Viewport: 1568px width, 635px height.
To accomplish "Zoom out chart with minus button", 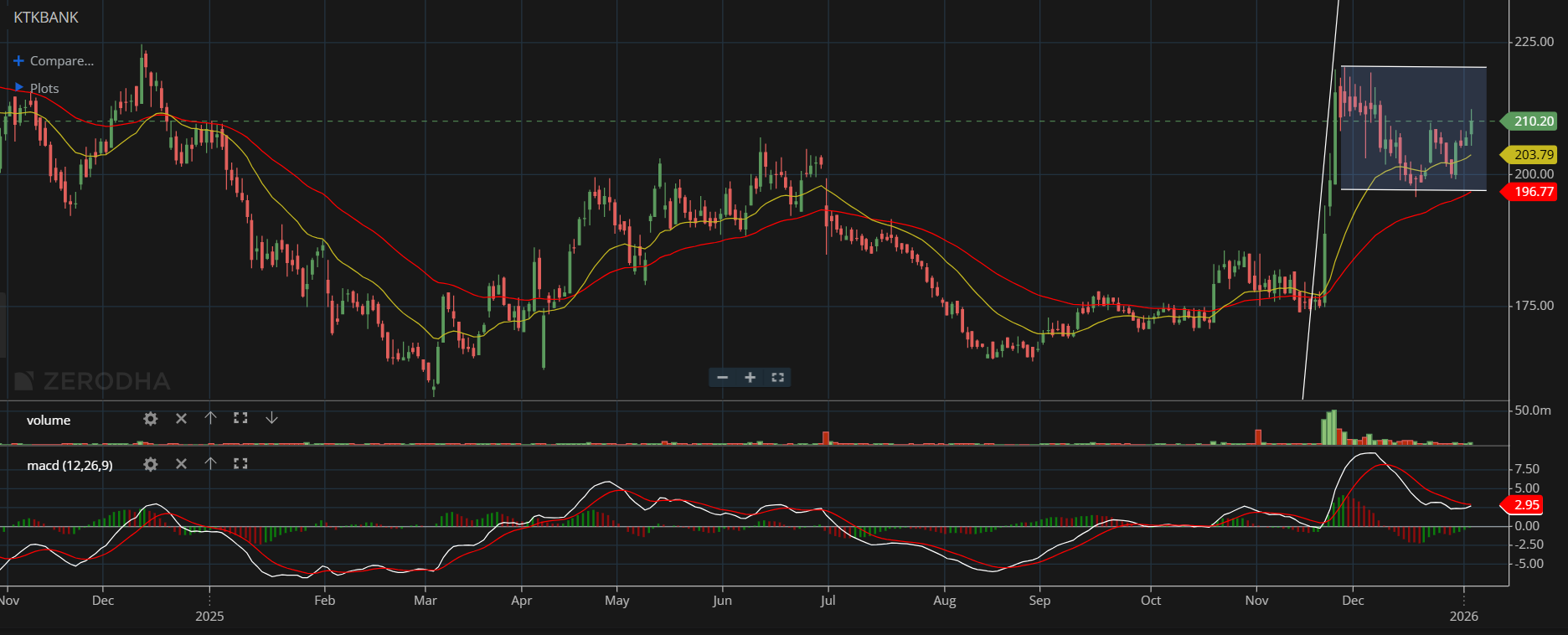I will tap(722, 378).
